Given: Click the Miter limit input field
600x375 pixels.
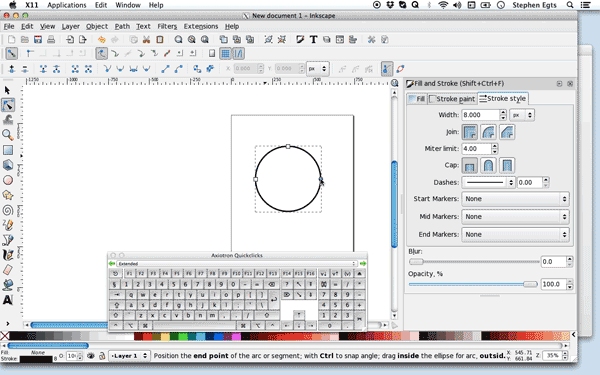Looking at the screenshot, I should pos(476,149).
